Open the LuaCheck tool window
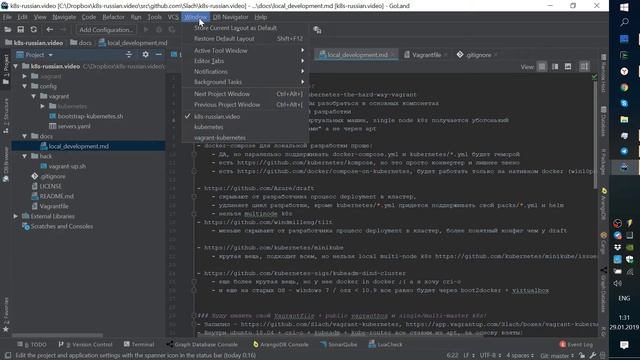 [385, 344]
